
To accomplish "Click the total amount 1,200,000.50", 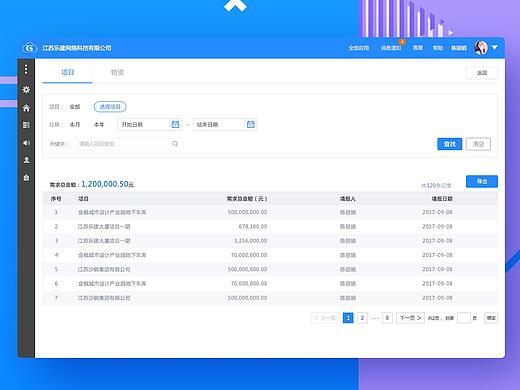I will (x=105, y=184).
